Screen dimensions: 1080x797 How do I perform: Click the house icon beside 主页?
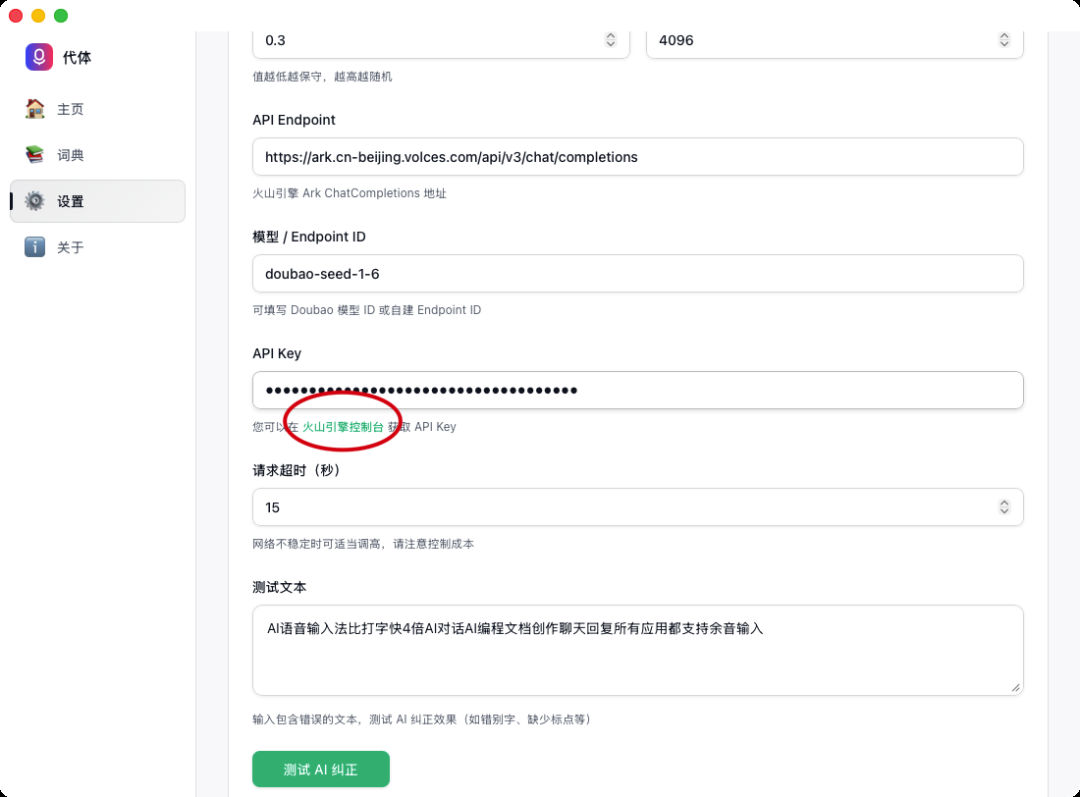pyautogui.click(x=35, y=109)
